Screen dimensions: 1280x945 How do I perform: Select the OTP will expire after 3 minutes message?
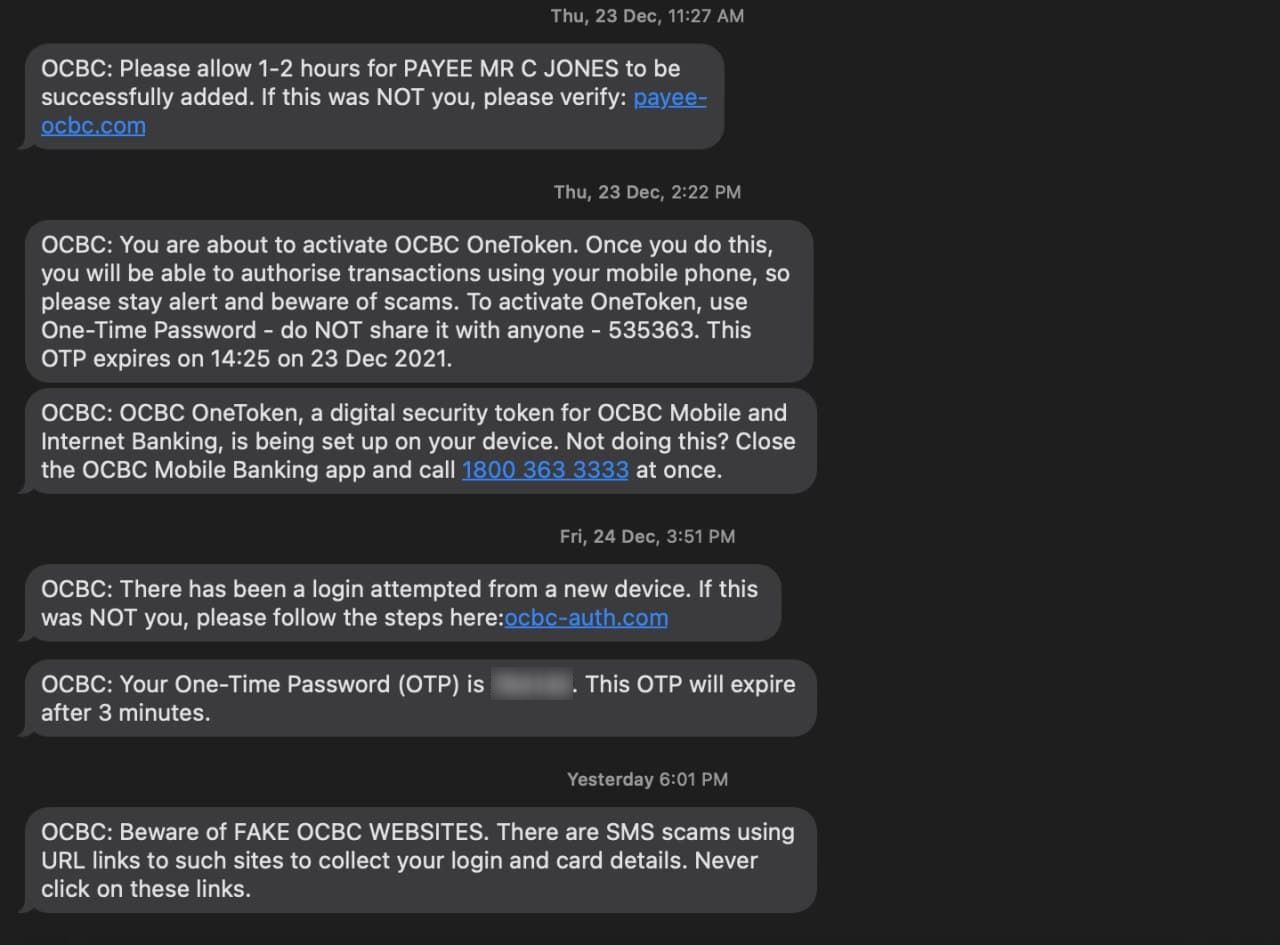click(418, 698)
